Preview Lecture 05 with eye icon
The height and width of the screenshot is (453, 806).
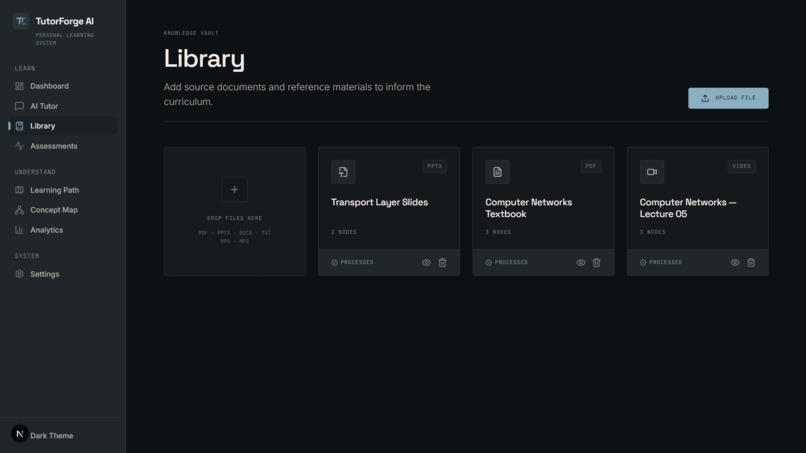pos(735,262)
